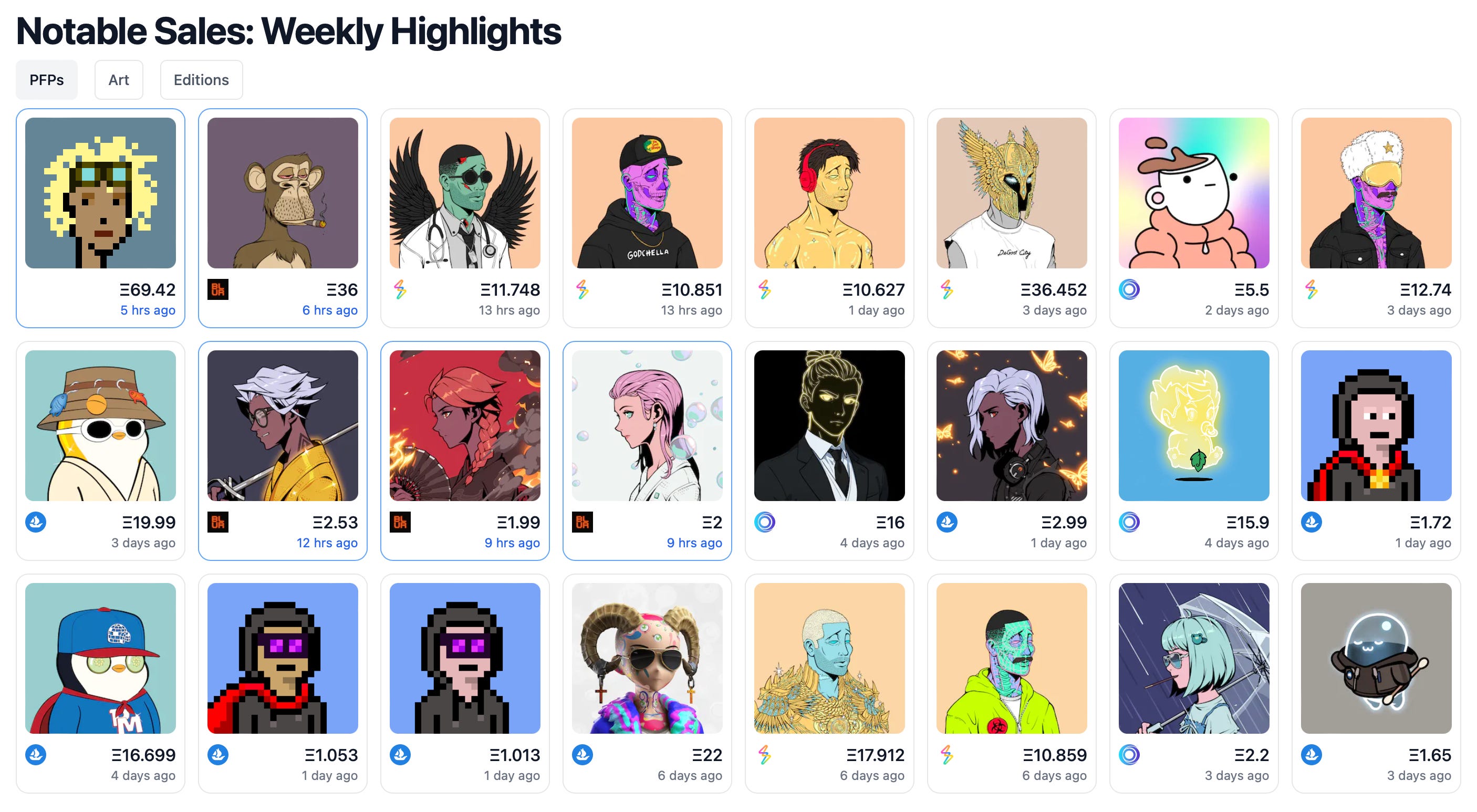The height and width of the screenshot is (812, 1477).
Task: Click the '5 hrs ago' timestamp link
Action: click(x=148, y=310)
